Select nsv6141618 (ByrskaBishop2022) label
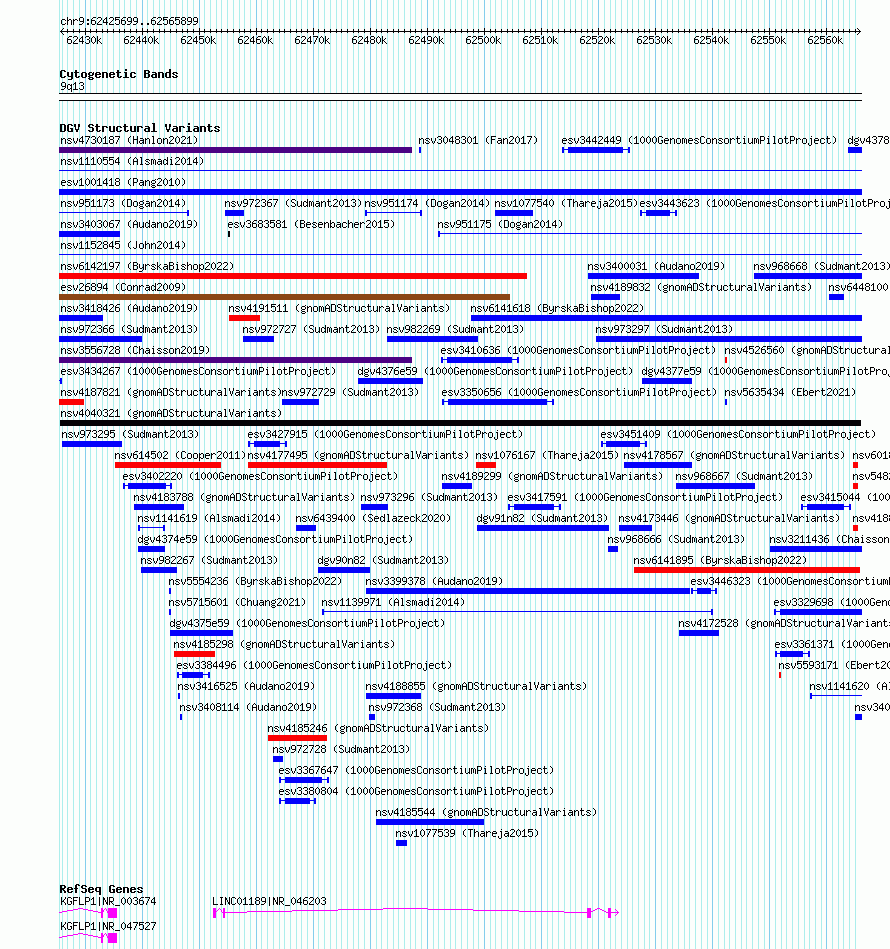The image size is (890, 949). (557, 309)
